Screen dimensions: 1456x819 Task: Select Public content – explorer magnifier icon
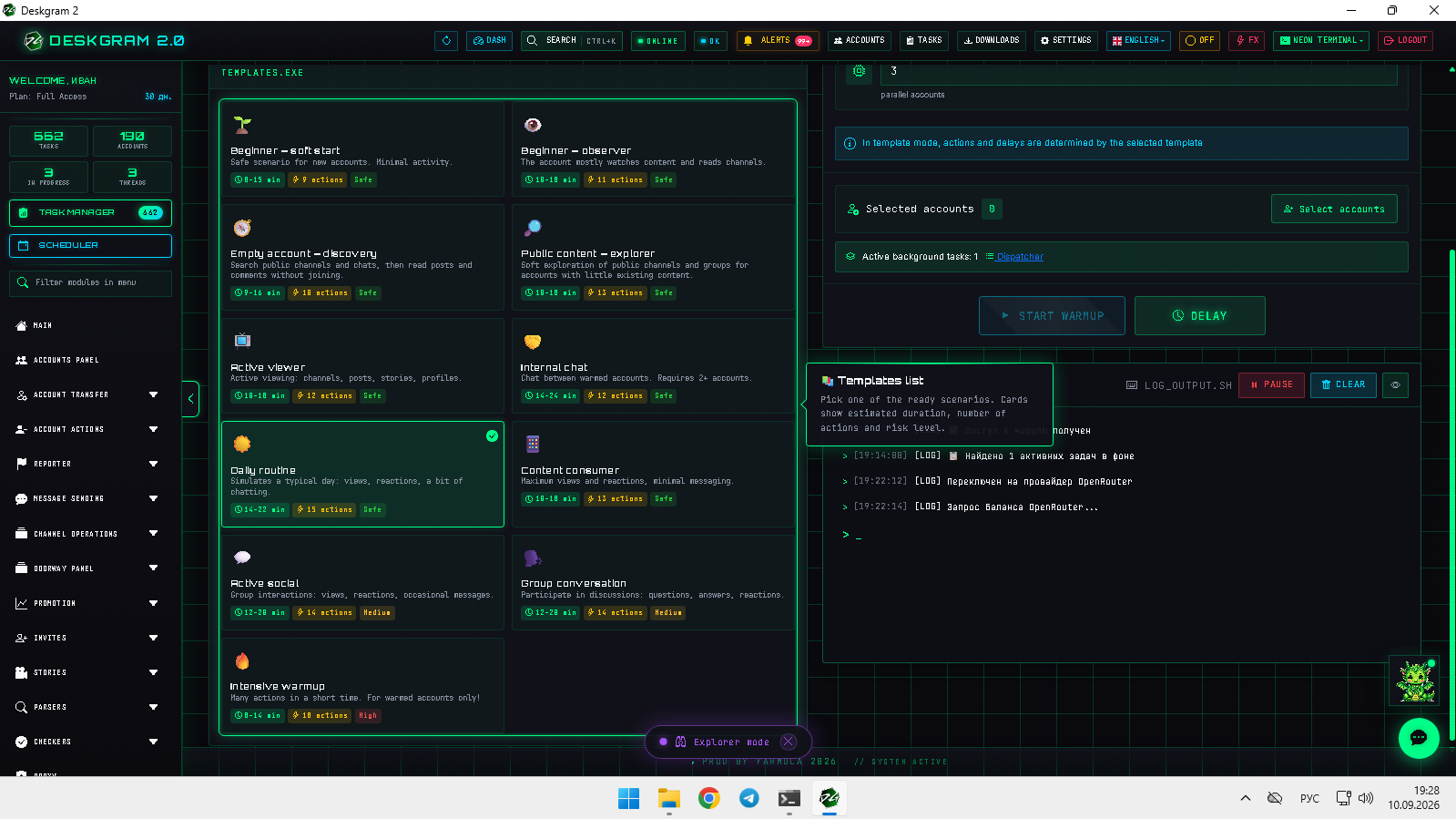[x=533, y=228]
